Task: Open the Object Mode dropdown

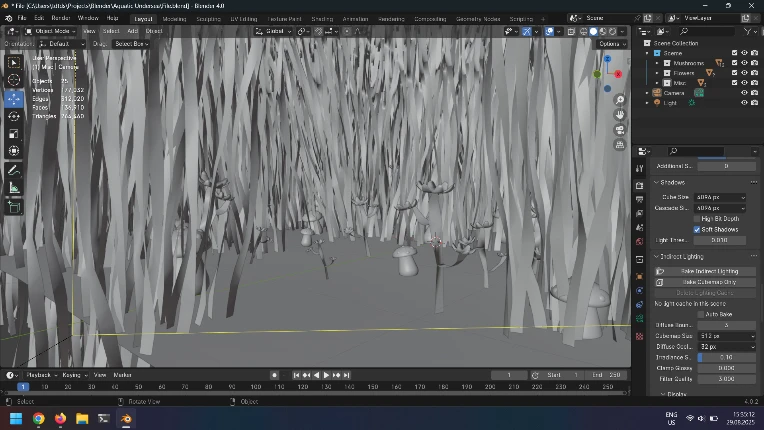Action: click(50, 31)
